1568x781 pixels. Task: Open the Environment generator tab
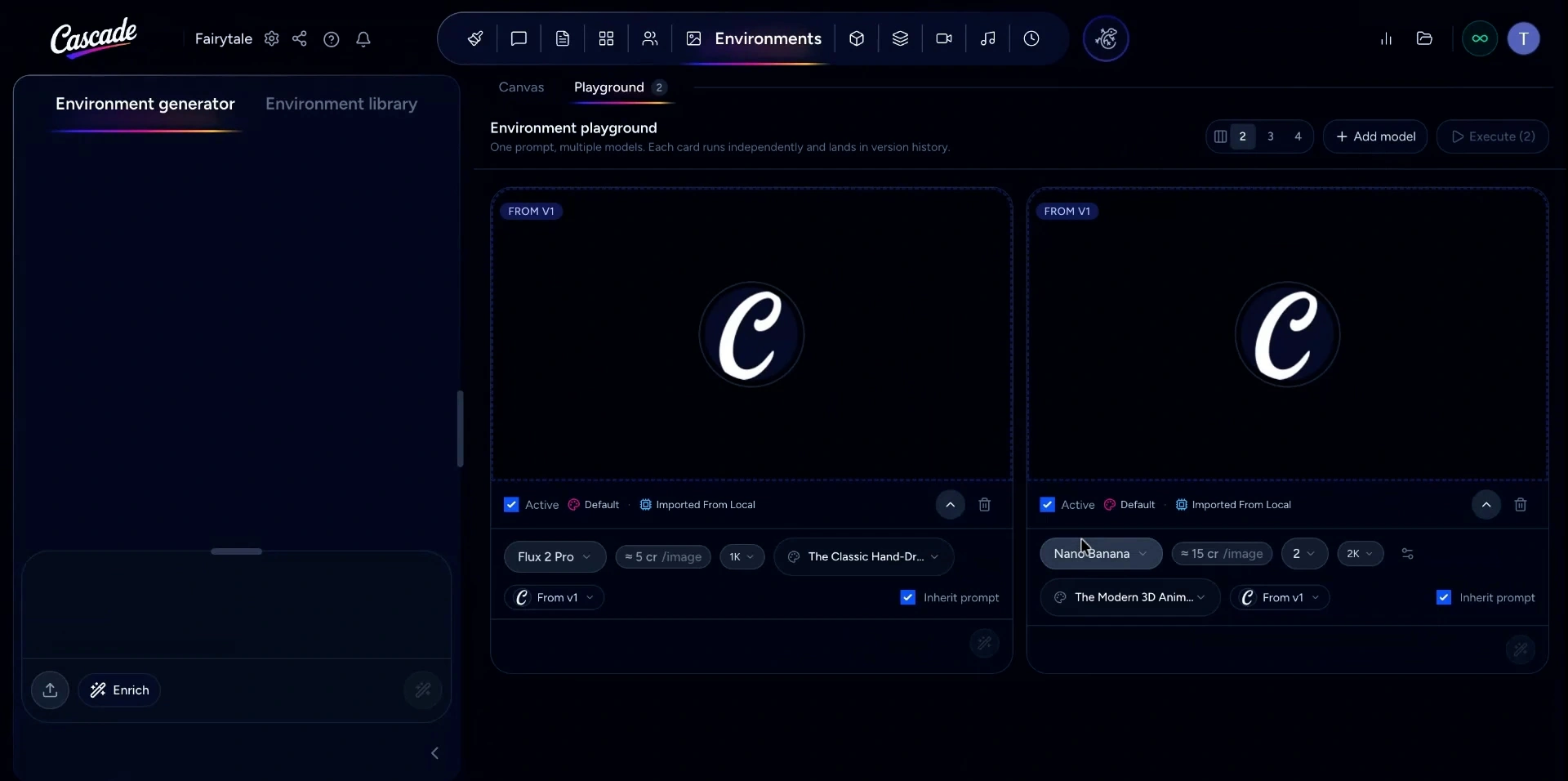point(145,104)
